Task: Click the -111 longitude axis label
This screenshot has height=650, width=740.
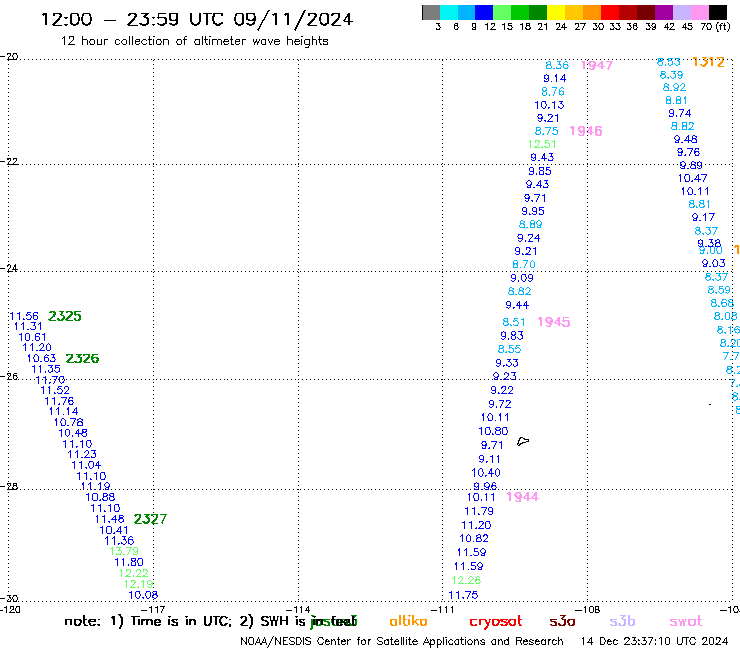Action: click(444, 610)
